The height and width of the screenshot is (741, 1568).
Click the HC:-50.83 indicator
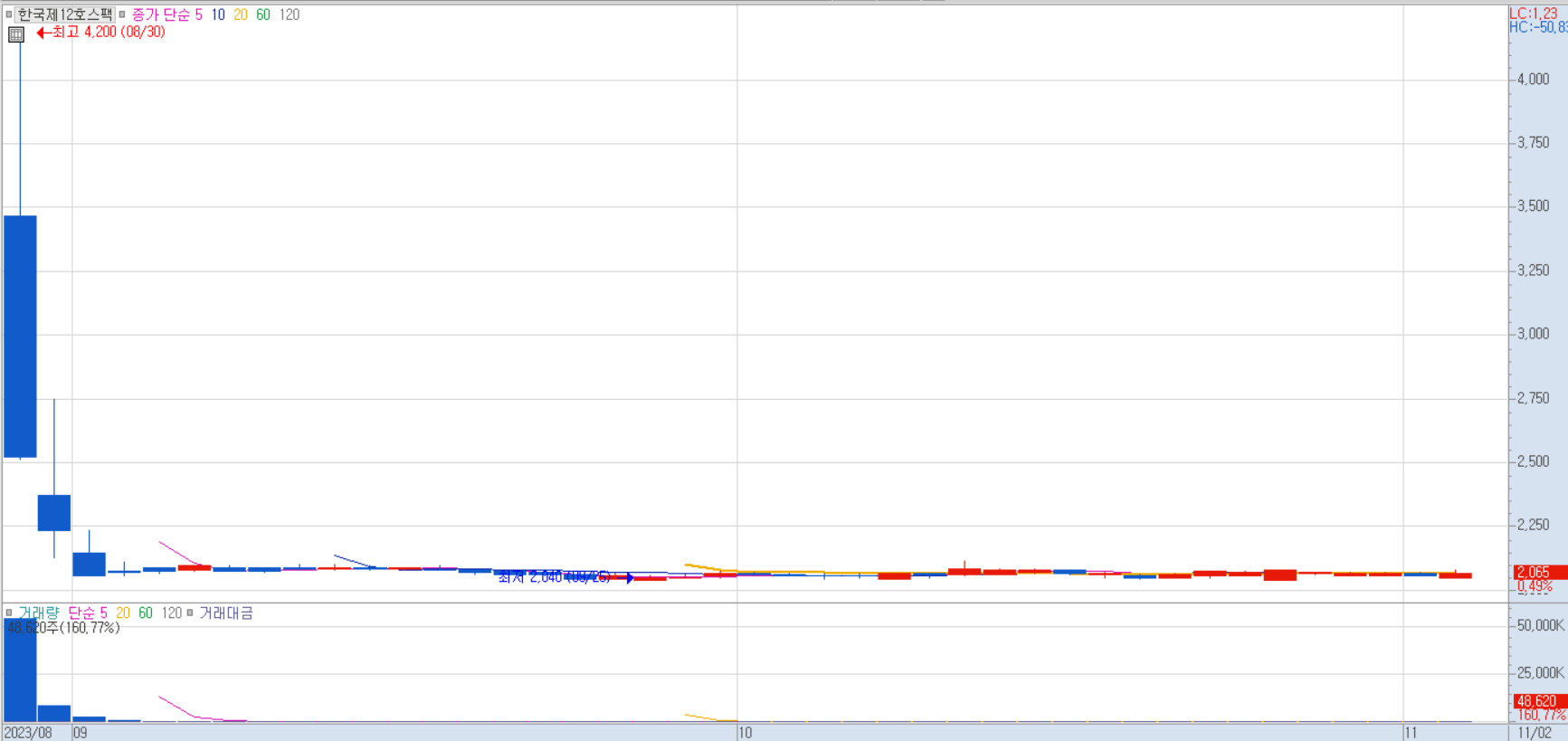(1538, 27)
